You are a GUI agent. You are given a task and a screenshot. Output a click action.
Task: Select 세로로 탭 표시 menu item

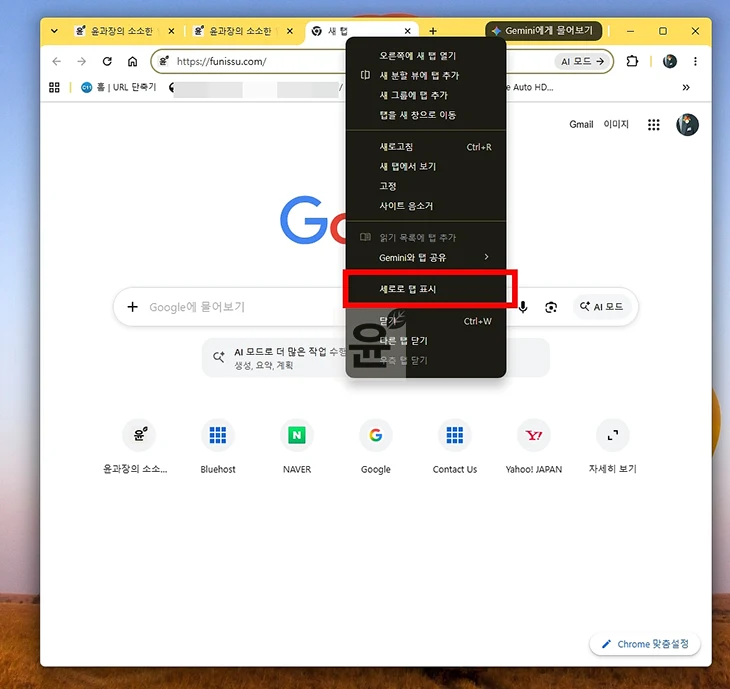(426, 289)
